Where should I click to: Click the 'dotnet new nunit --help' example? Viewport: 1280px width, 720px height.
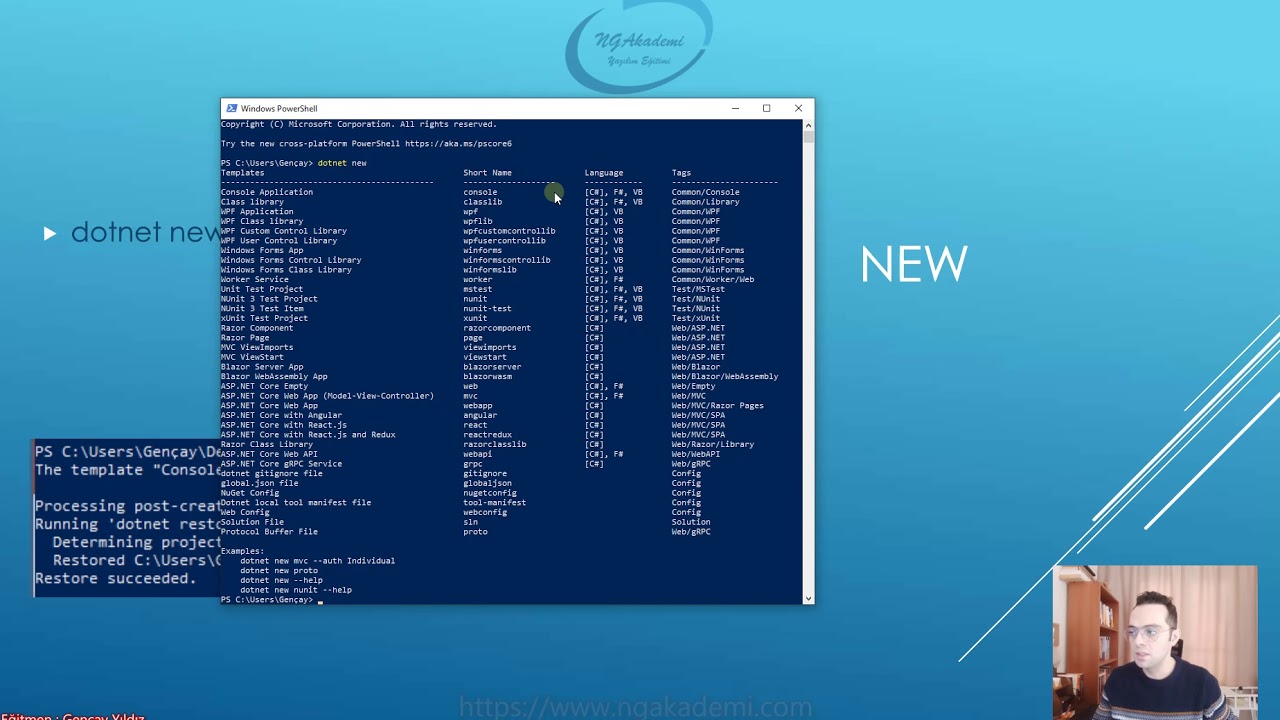pos(296,590)
